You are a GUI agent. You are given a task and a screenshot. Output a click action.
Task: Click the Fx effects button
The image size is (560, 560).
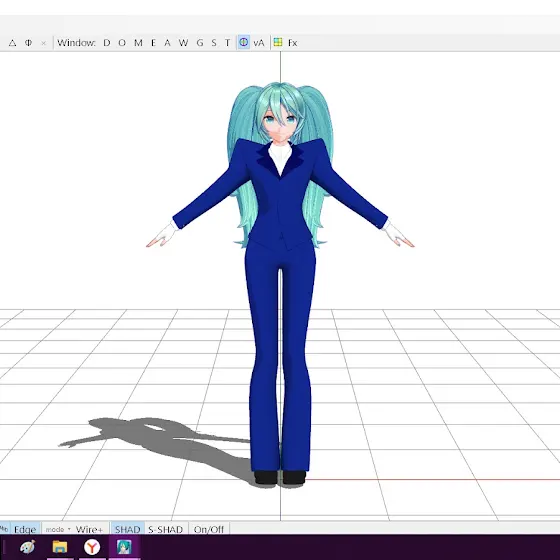[292, 43]
